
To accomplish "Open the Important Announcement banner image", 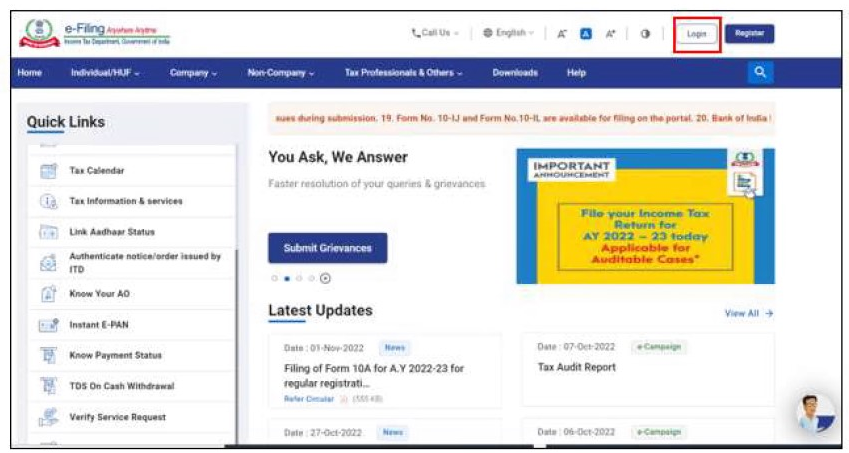I will 645,216.
